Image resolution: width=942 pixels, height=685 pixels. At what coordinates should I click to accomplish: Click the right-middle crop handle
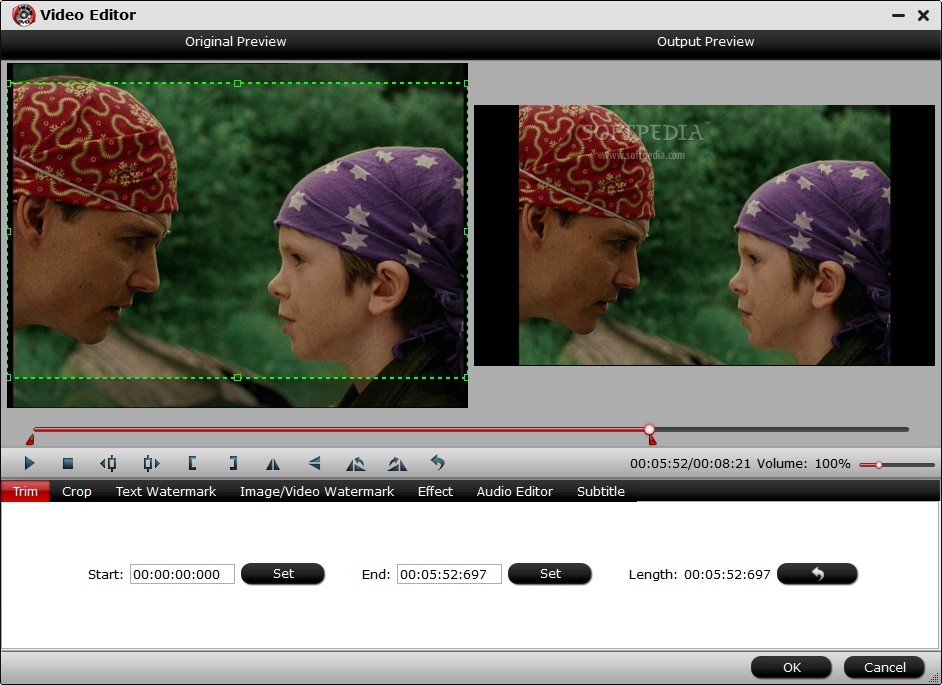click(466, 231)
